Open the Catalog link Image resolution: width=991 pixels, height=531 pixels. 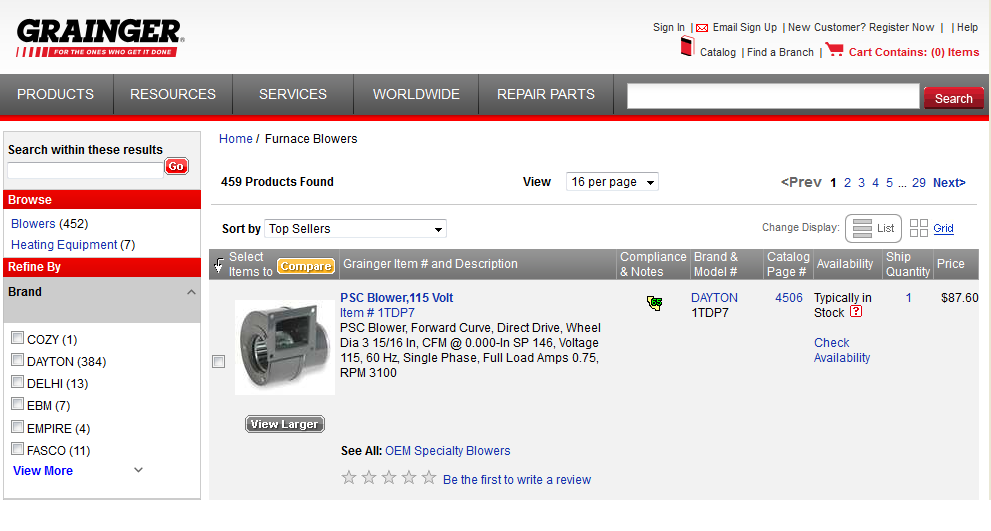click(x=718, y=52)
